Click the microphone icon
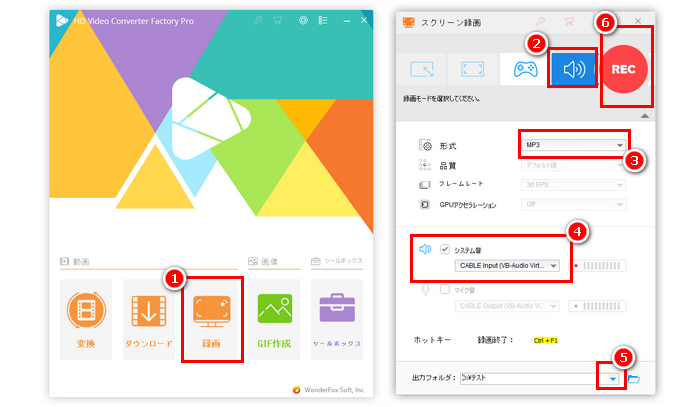This screenshot has width=700, height=407. point(425,290)
